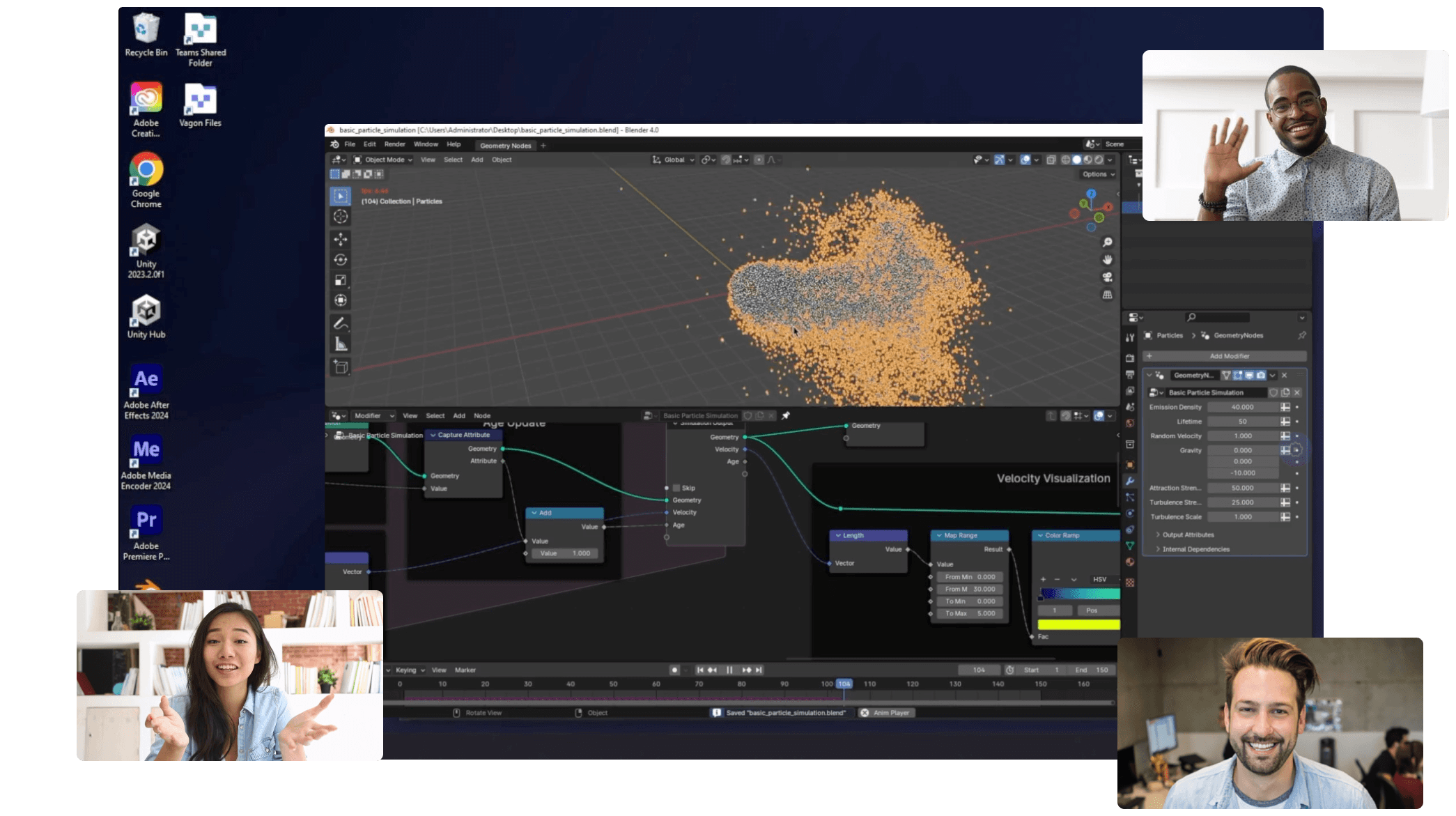Open Modifier Properties via the wrench icon
Screen dimensions: 1456x816
tap(1130, 481)
